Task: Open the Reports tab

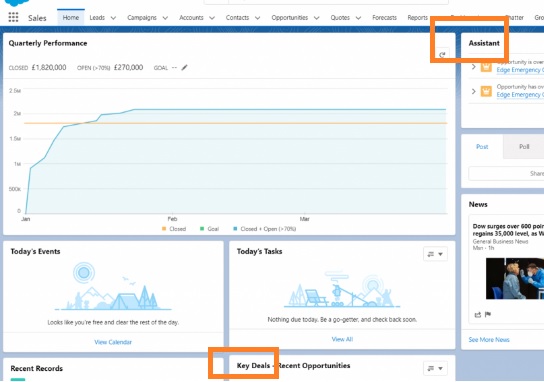Action: click(417, 17)
